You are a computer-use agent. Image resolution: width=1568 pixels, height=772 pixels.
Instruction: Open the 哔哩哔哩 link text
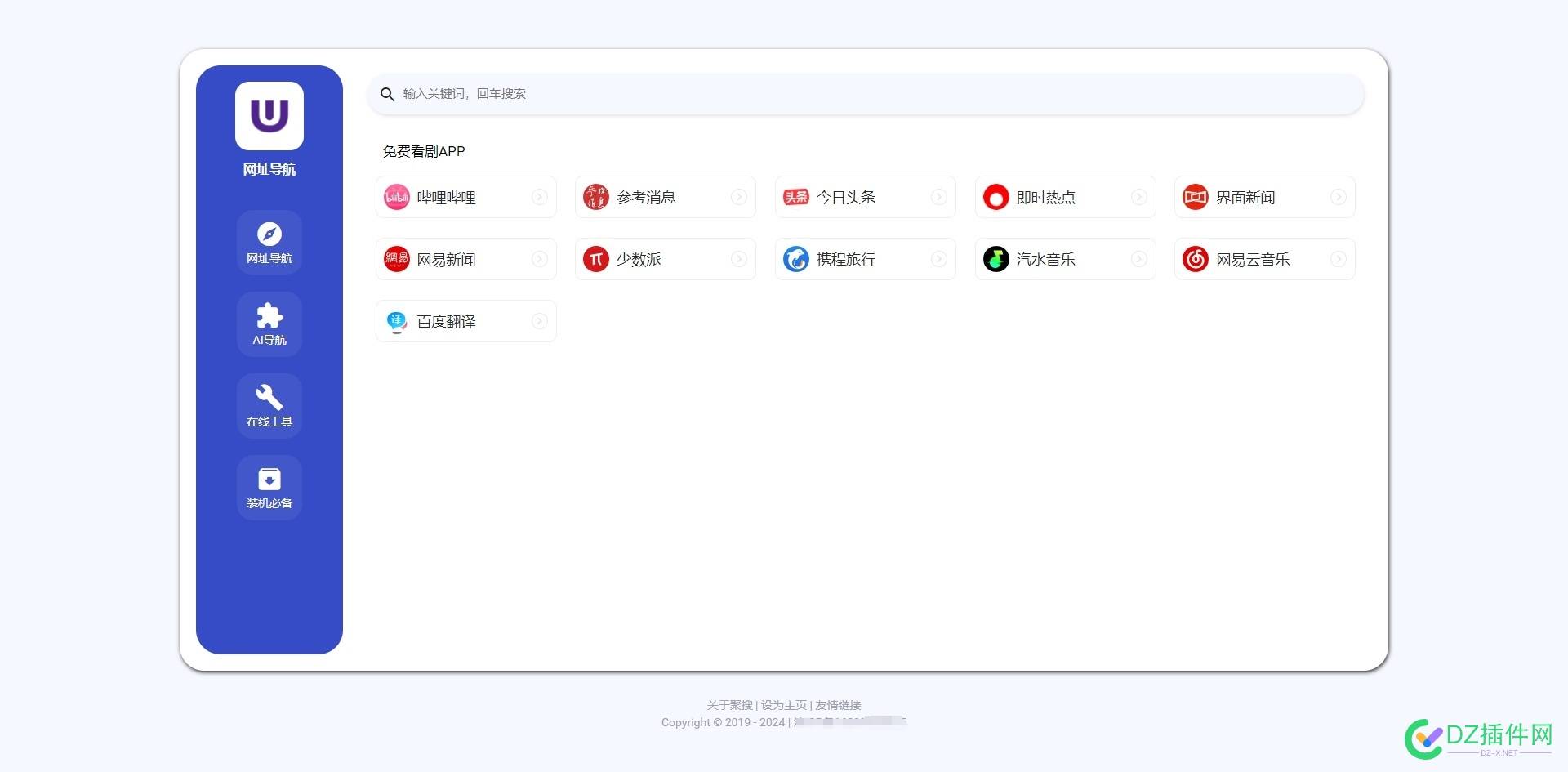coord(447,198)
